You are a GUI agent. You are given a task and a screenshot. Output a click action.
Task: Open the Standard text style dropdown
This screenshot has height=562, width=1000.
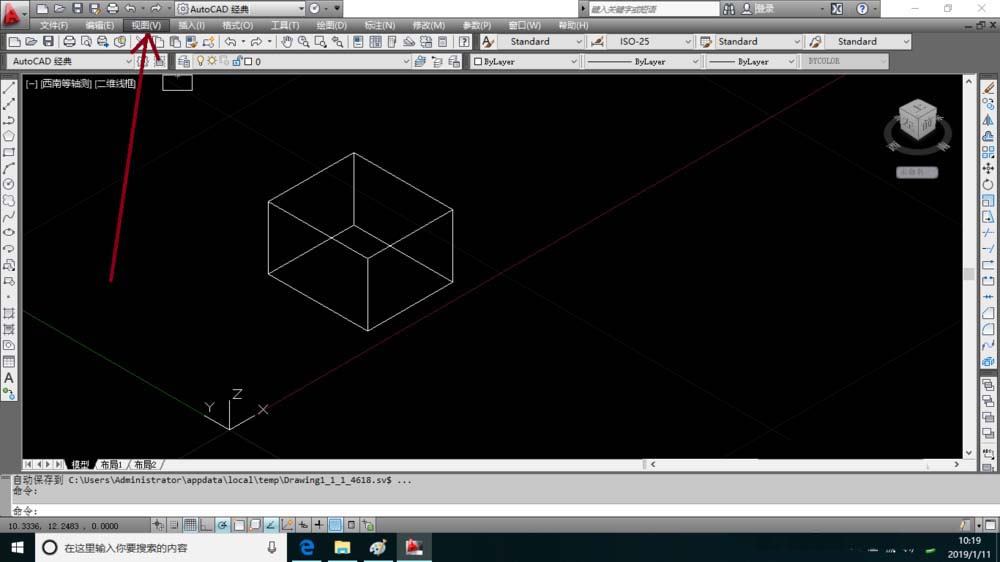click(541, 41)
